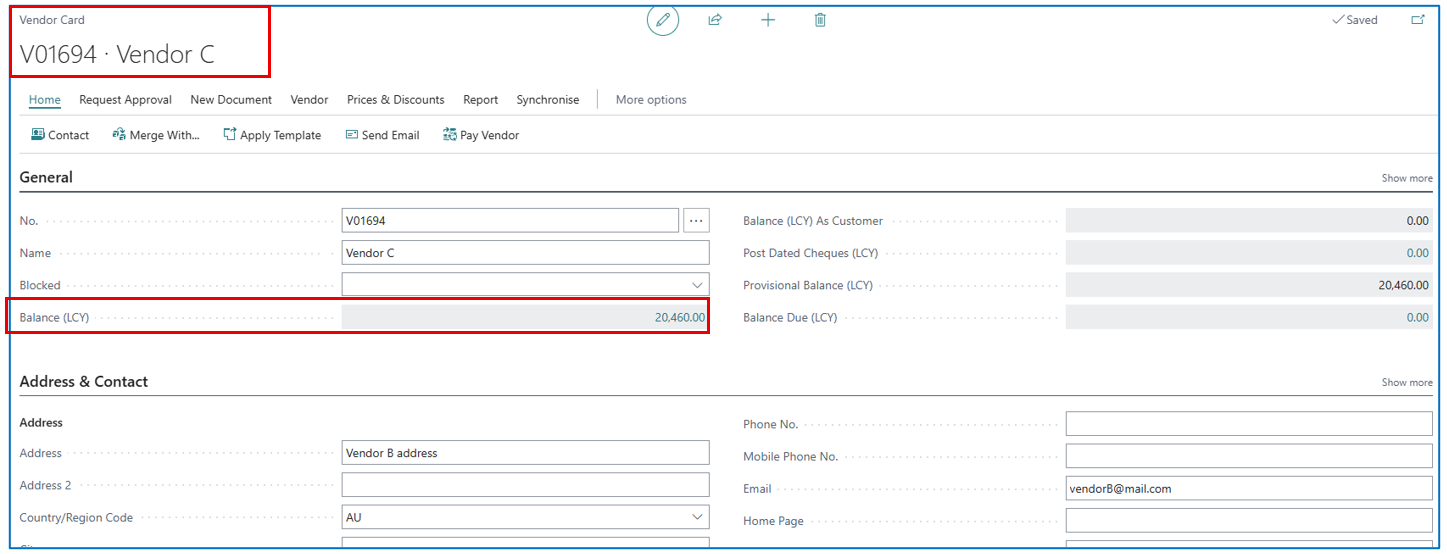Click the pencil edit icon
This screenshot has height=554, width=1447.
point(662,20)
